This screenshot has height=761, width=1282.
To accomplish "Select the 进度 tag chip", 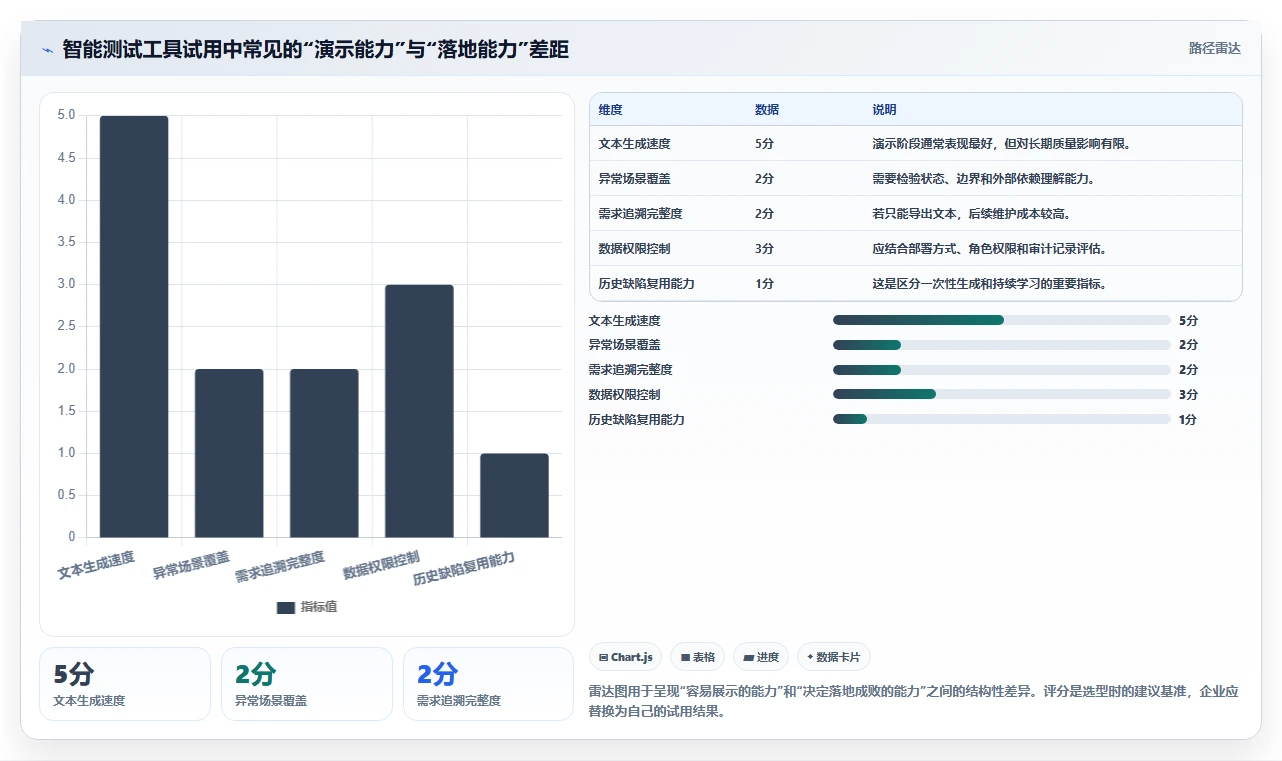I will tap(760, 657).
